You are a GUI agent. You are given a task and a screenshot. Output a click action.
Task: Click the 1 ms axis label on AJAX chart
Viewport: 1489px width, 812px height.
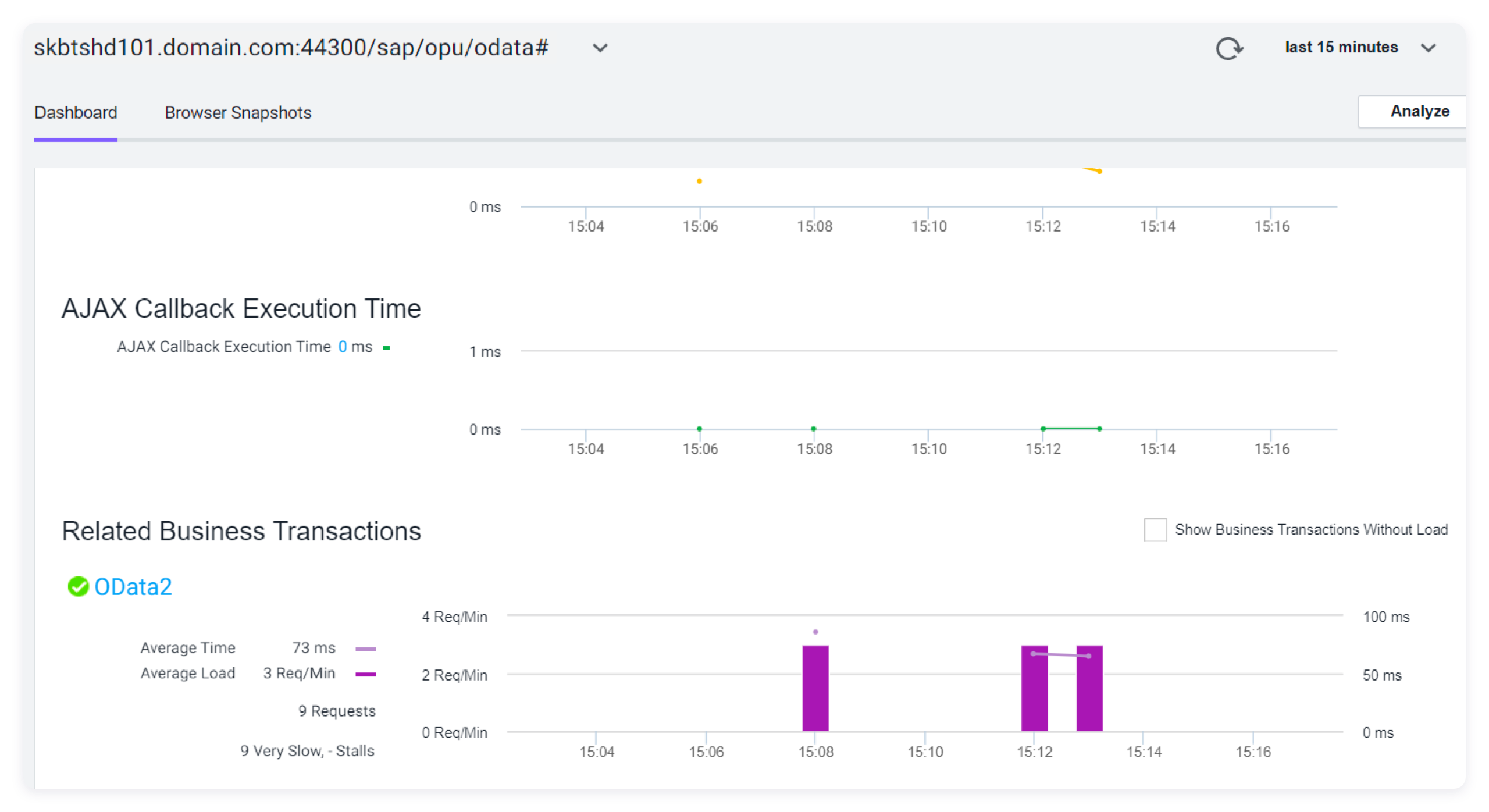(485, 351)
